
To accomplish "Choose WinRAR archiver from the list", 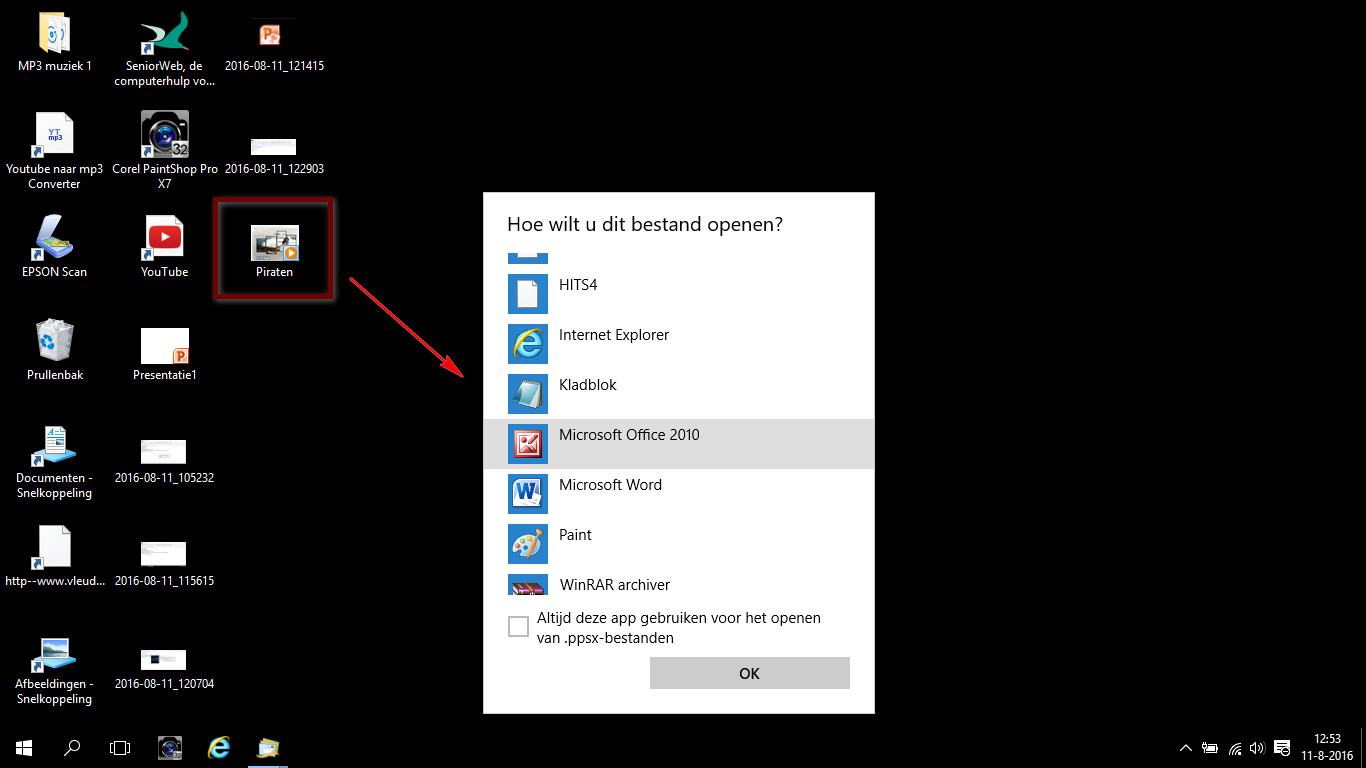I will pos(678,585).
